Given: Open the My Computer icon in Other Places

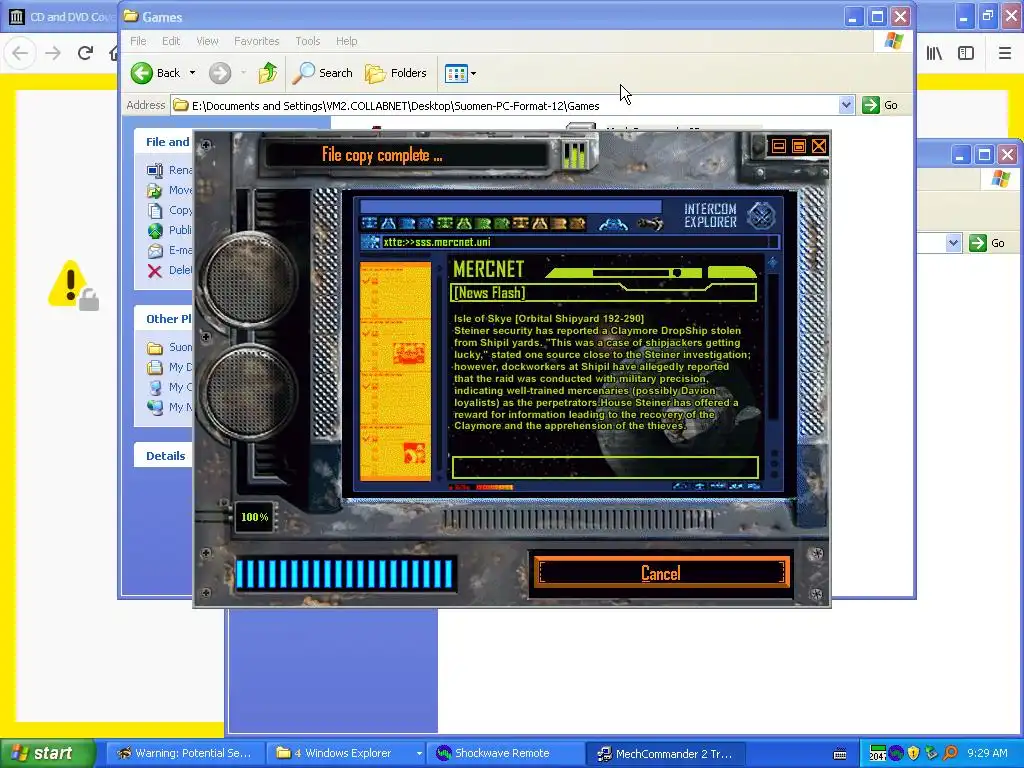Looking at the screenshot, I should 155,387.
